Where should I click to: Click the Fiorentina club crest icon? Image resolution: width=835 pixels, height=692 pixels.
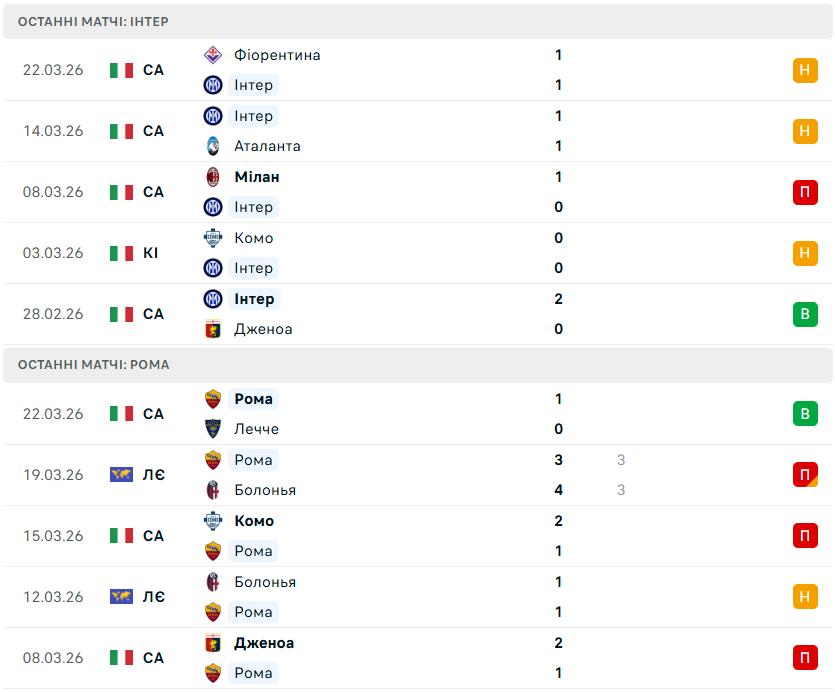[212, 55]
